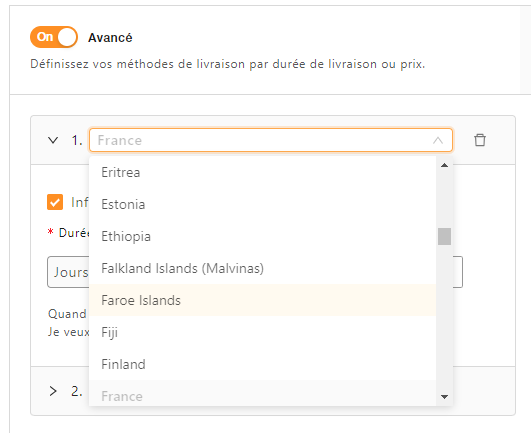
Task: Delete shipping rule 1 with trash icon
Action: [x=480, y=140]
